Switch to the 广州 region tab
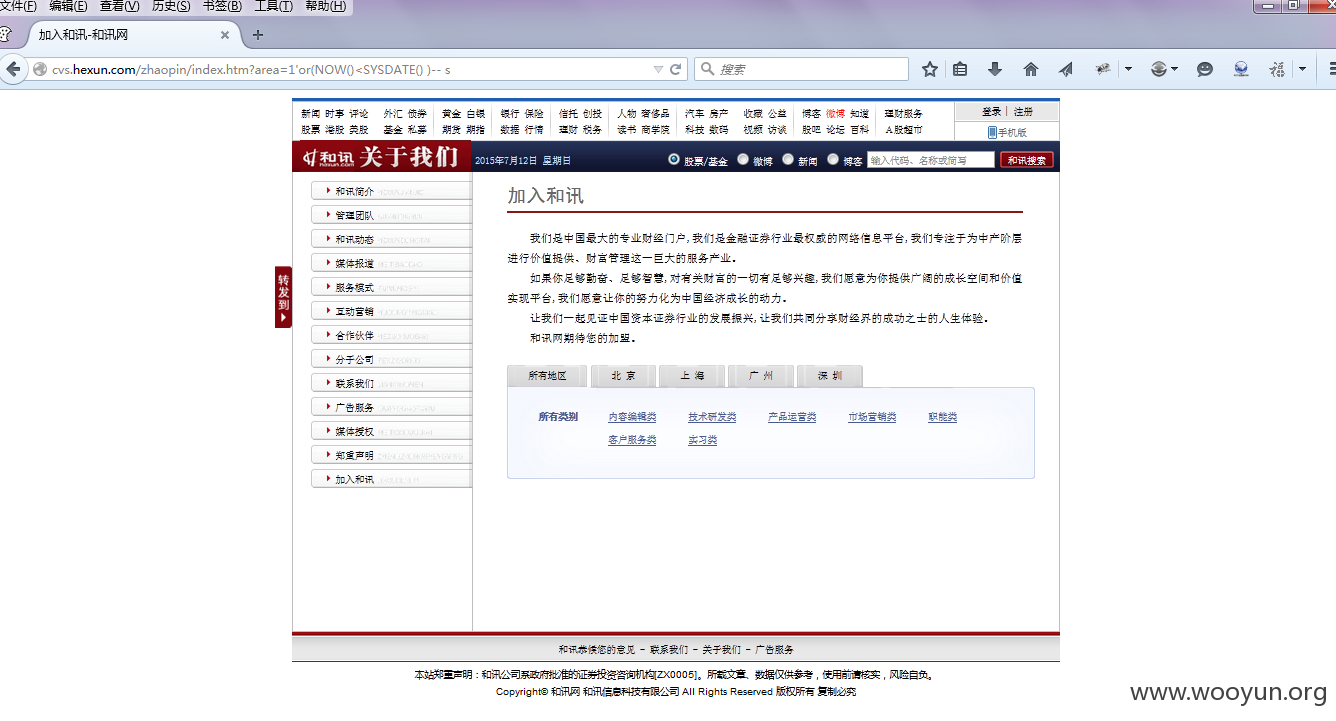 761,376
